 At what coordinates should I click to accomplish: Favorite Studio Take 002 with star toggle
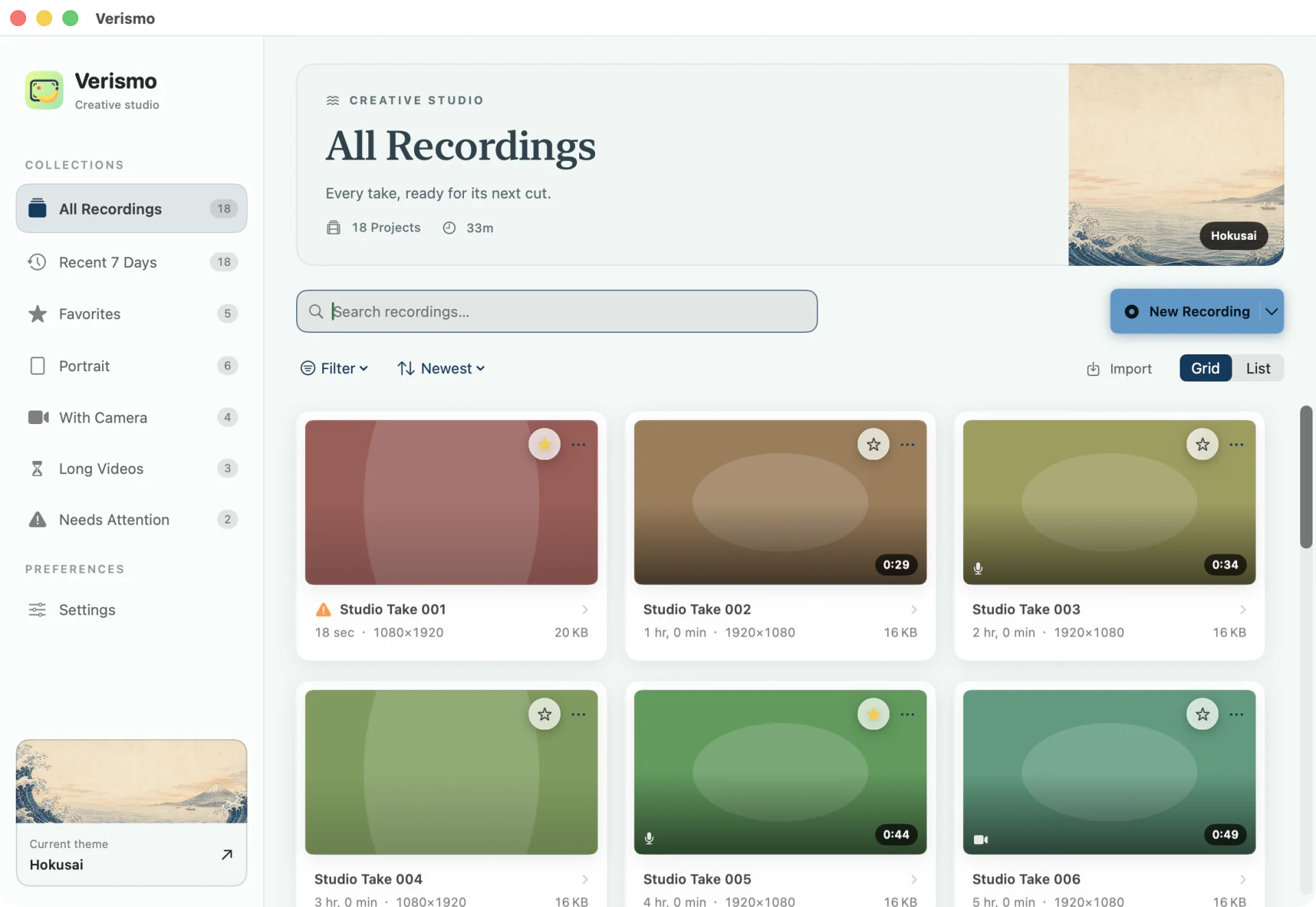point(873,445)
